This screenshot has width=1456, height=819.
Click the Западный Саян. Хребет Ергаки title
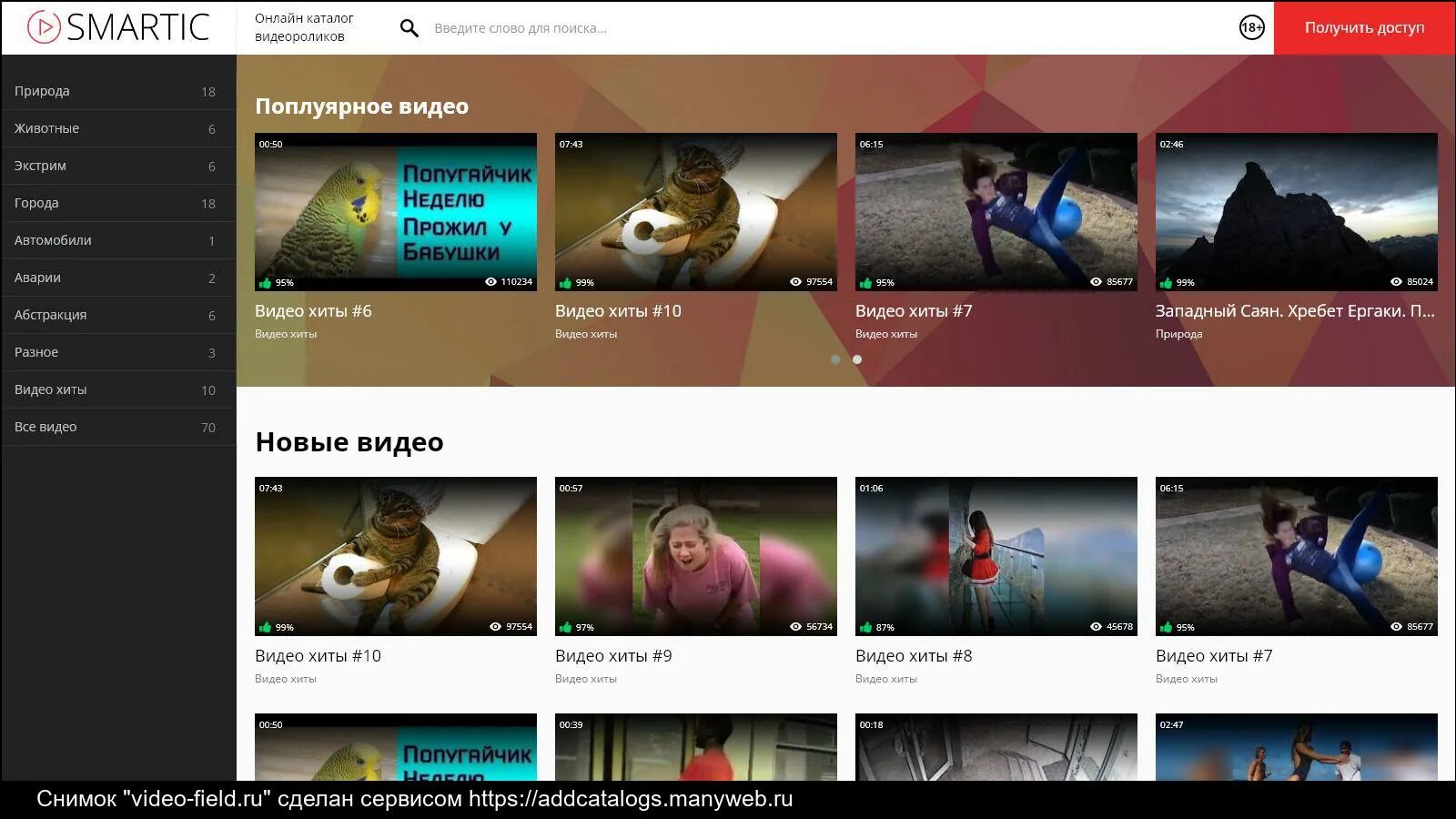click(x=1295, y=311)
